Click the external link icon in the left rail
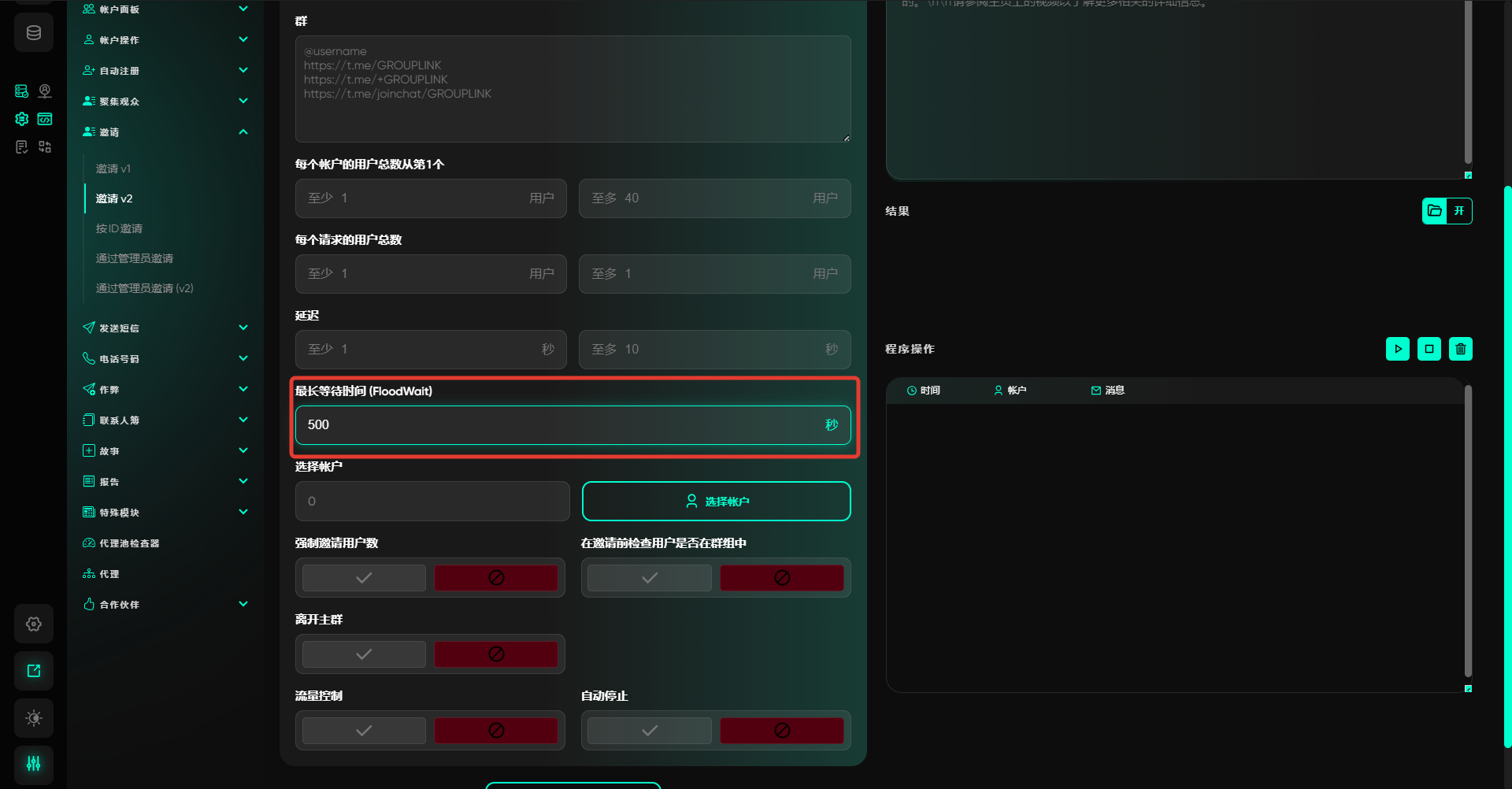This screenshot has height=789, width=1512. pos(34,671)
